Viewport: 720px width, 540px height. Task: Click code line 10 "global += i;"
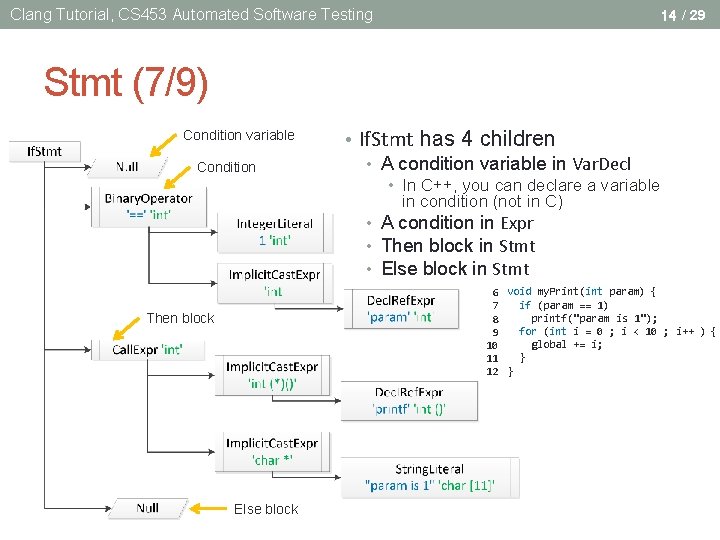(566, 344)
